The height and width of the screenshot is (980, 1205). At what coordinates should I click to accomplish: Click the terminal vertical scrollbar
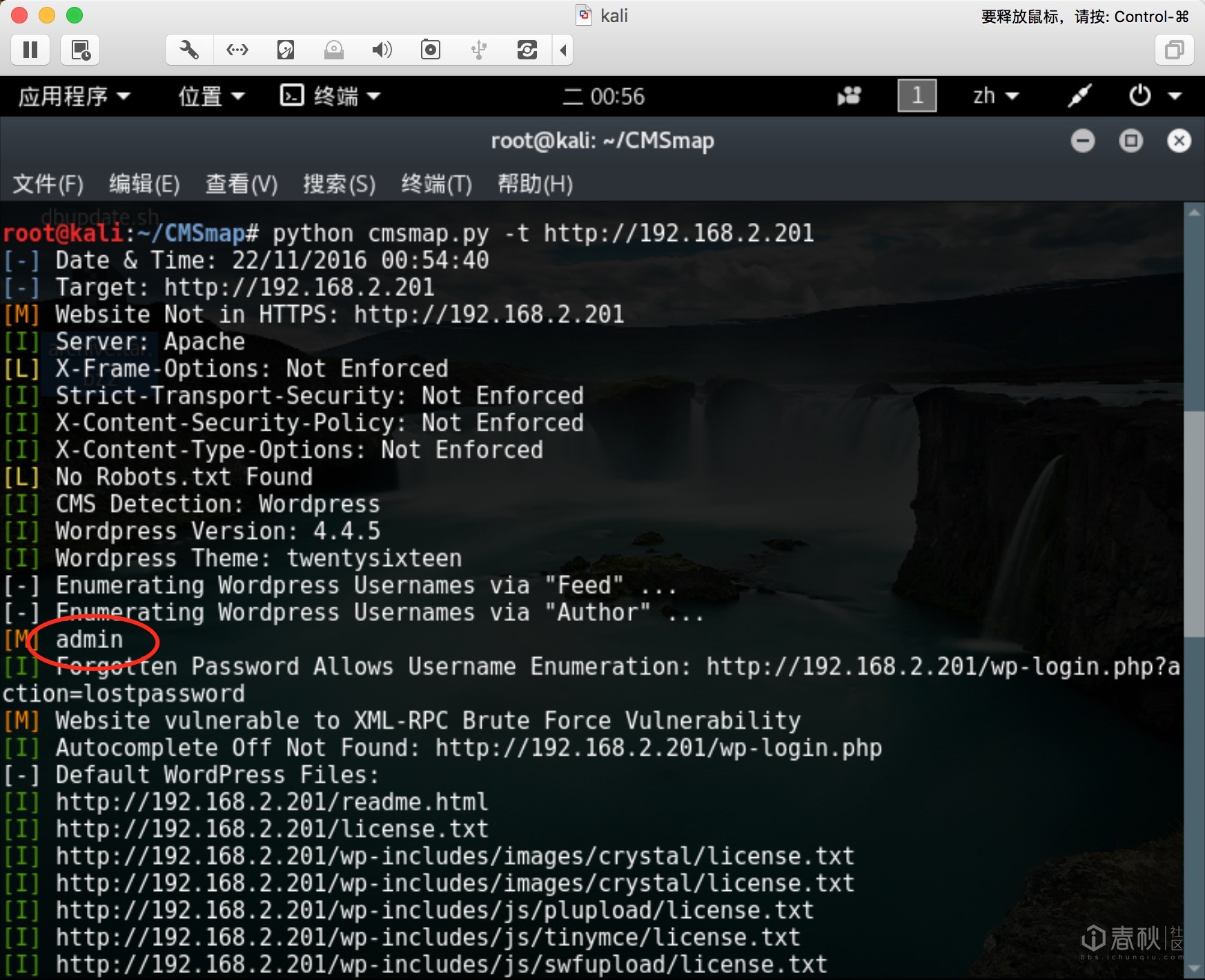pyautogui.click(x=1194, y=525)
